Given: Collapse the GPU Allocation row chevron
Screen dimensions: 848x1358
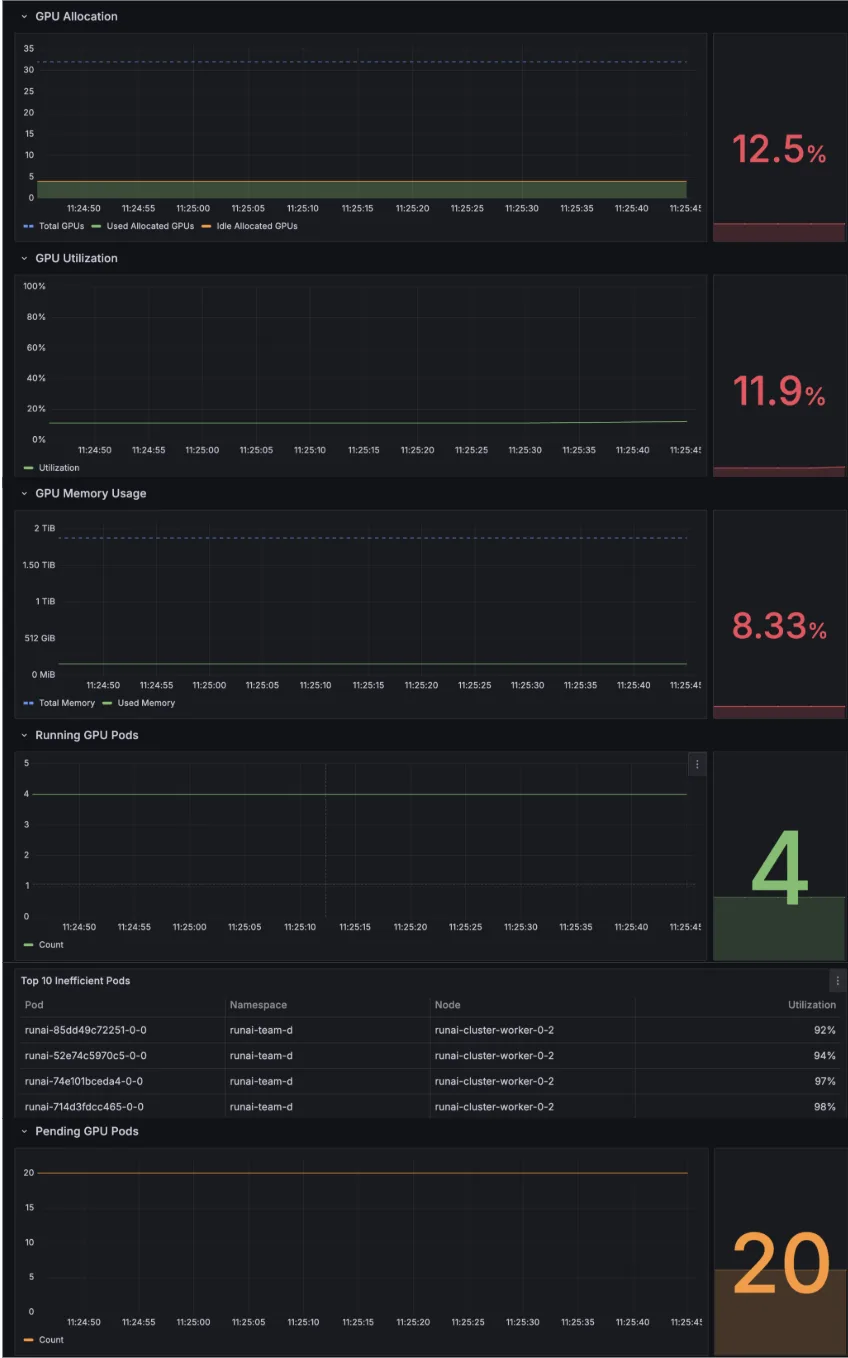Looking at the screenshot, I should tap(24, 16).
